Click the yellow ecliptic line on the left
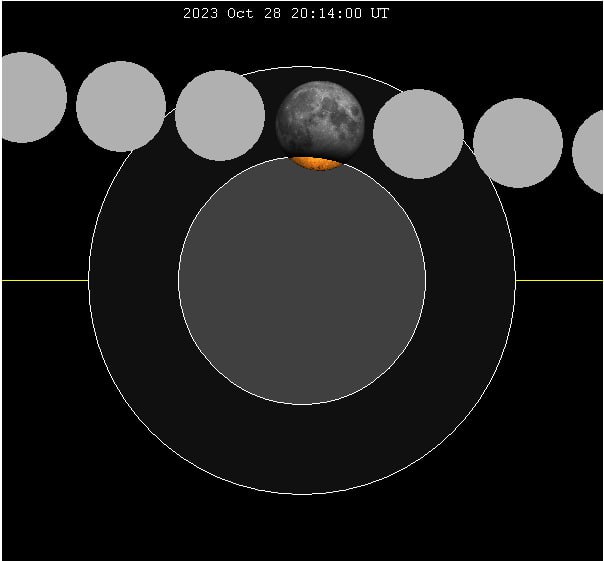The width and height of the screenshot is (604, 561). [x=44, y=280]
